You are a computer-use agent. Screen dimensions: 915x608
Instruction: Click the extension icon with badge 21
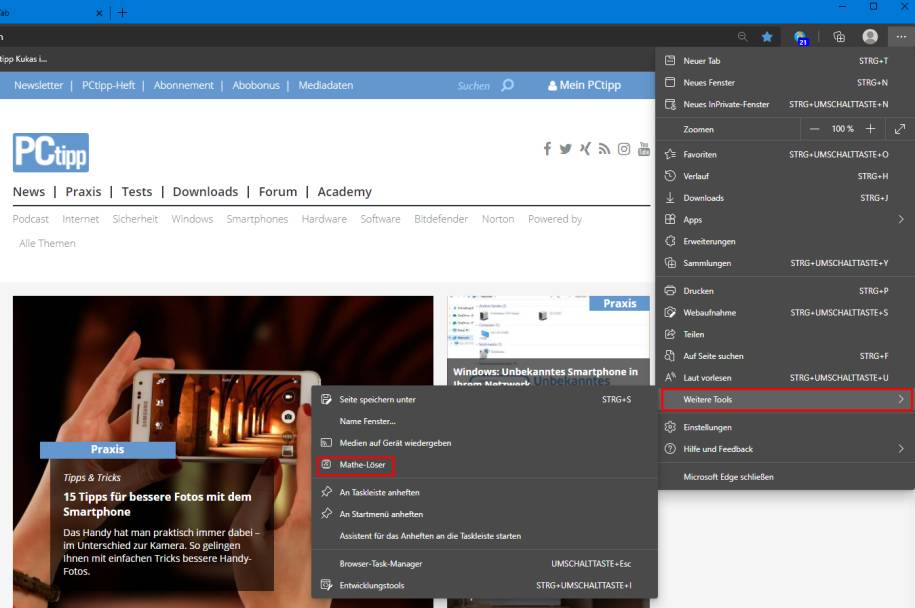(x=801, y=38)
